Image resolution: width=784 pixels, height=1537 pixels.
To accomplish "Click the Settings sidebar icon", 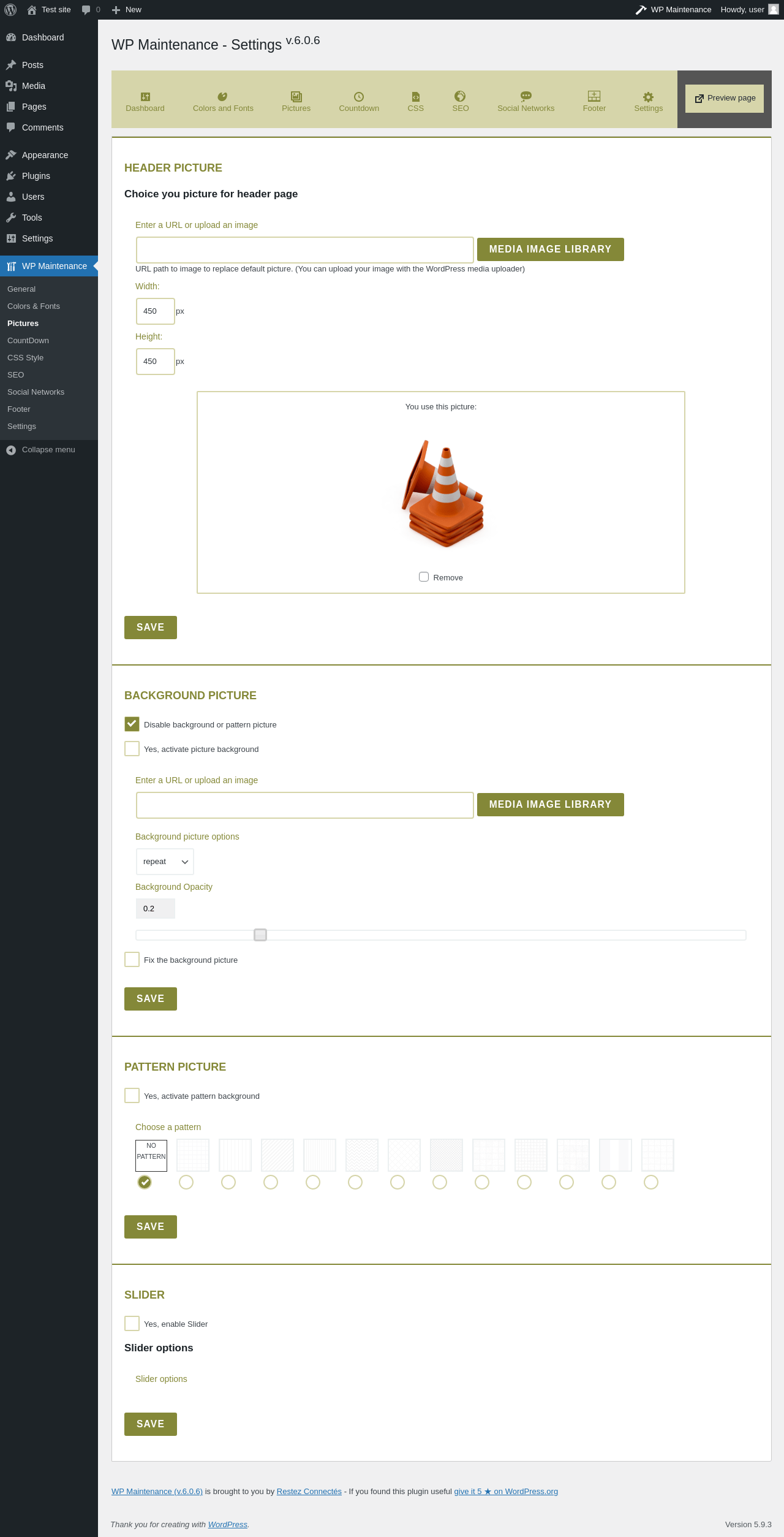I will (11, 238).
